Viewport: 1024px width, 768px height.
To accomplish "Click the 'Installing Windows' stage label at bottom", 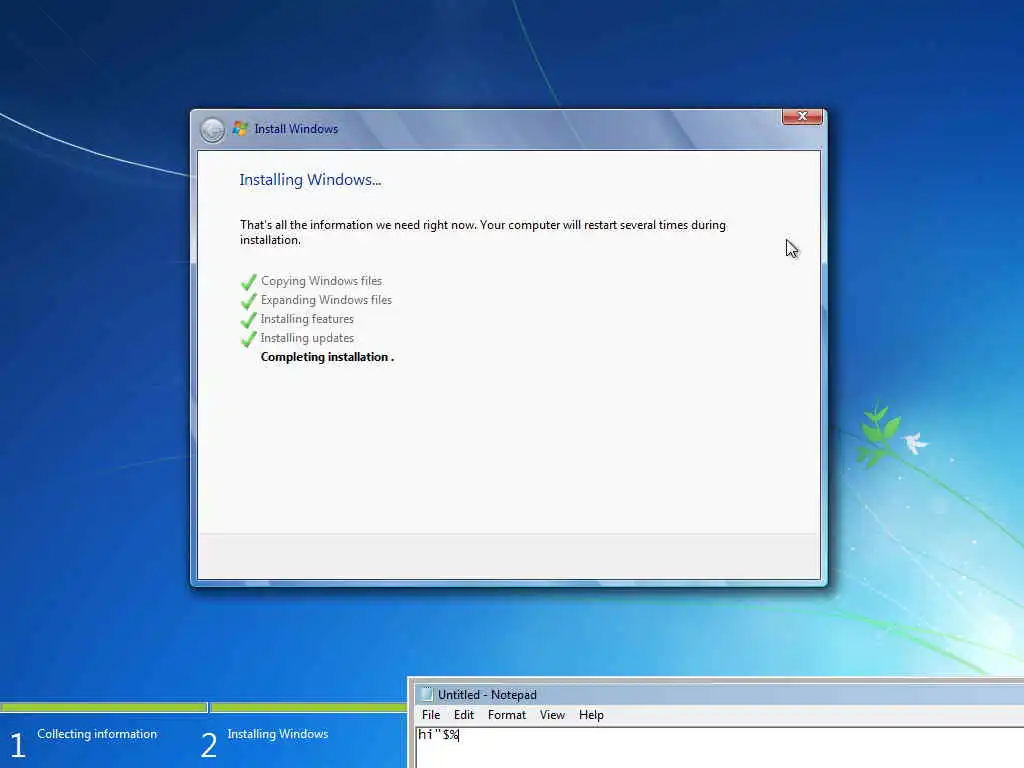I will (278, 734).
